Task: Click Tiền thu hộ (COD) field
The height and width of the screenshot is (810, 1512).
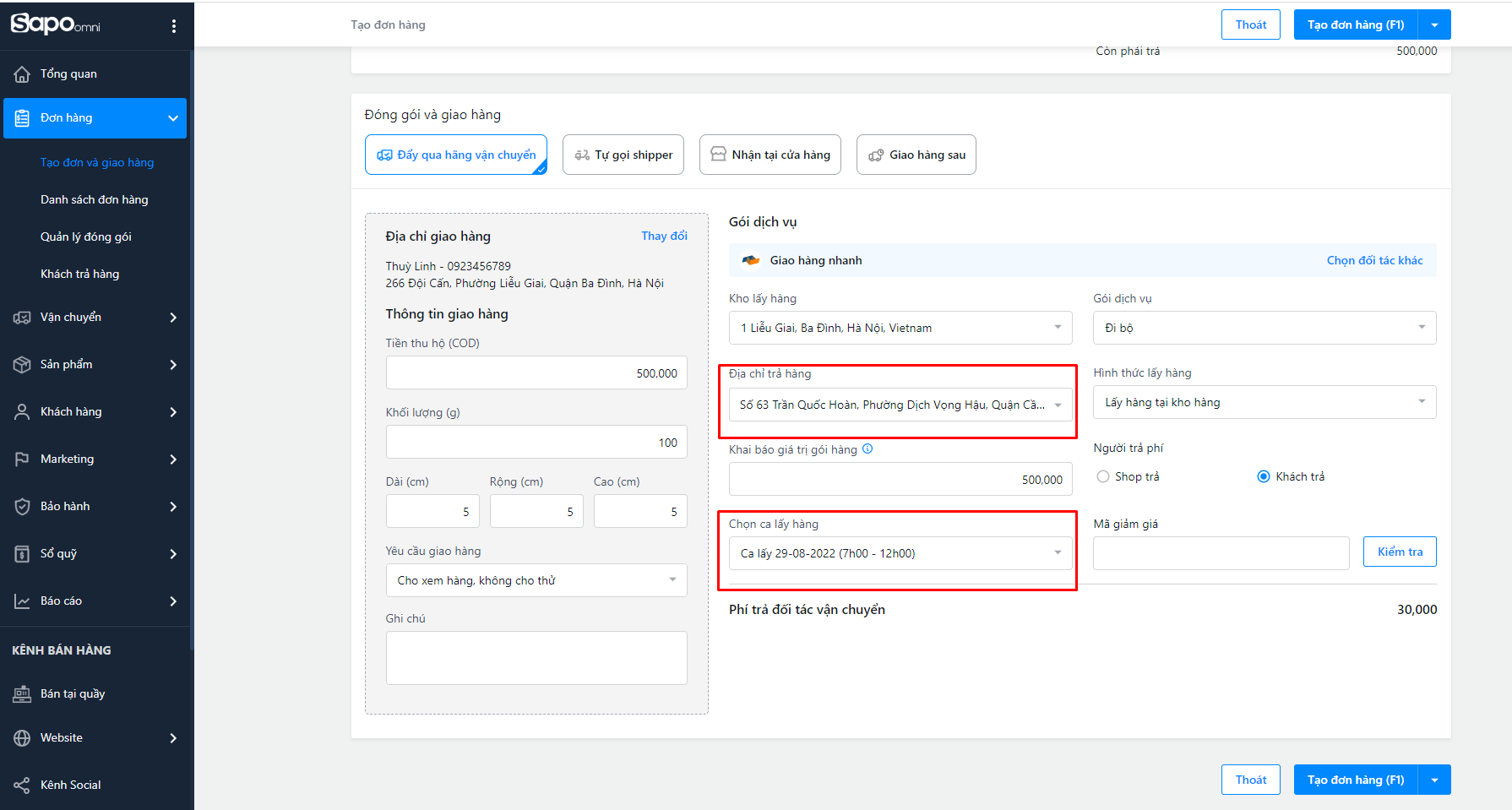Action: tap(536, 372)
